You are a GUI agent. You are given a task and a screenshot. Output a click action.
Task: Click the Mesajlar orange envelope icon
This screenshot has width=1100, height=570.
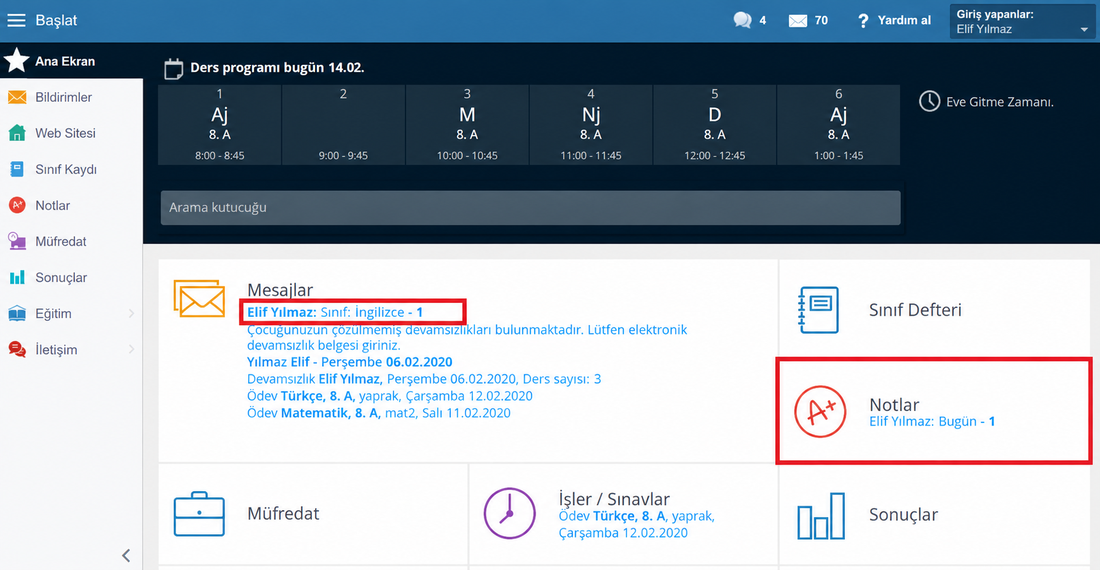point(199,299)
